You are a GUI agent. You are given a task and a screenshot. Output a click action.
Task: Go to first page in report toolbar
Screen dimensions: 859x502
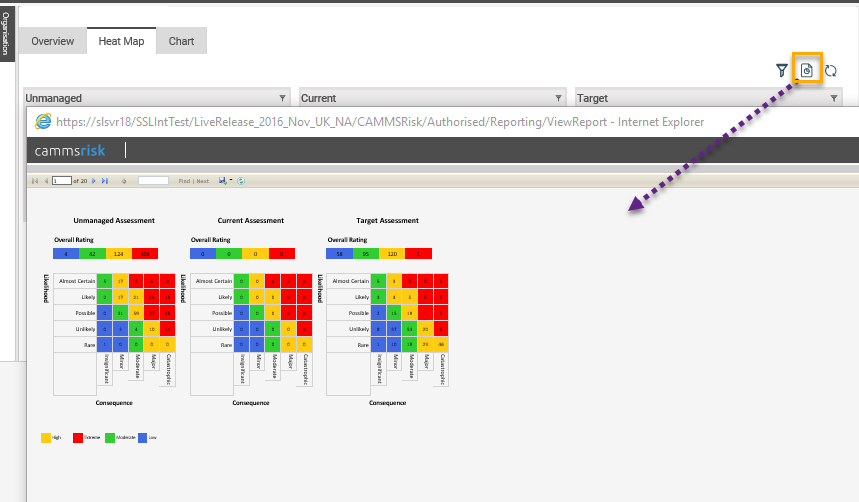(35, 181)
